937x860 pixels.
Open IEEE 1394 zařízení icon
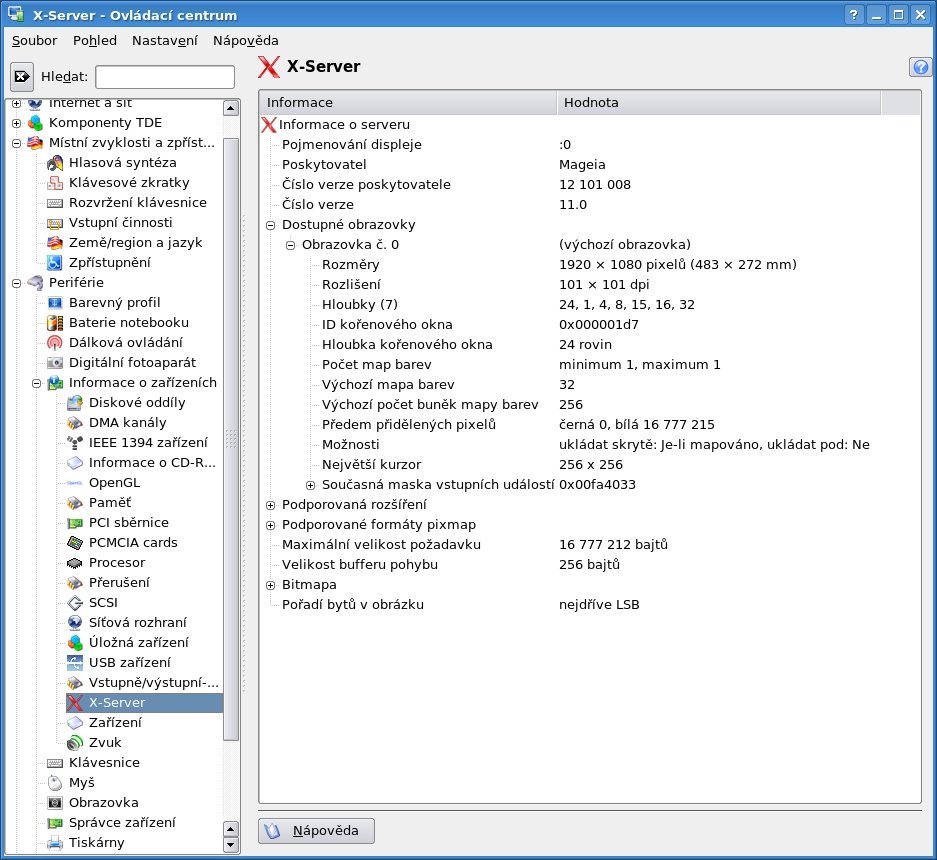[75, 443]
